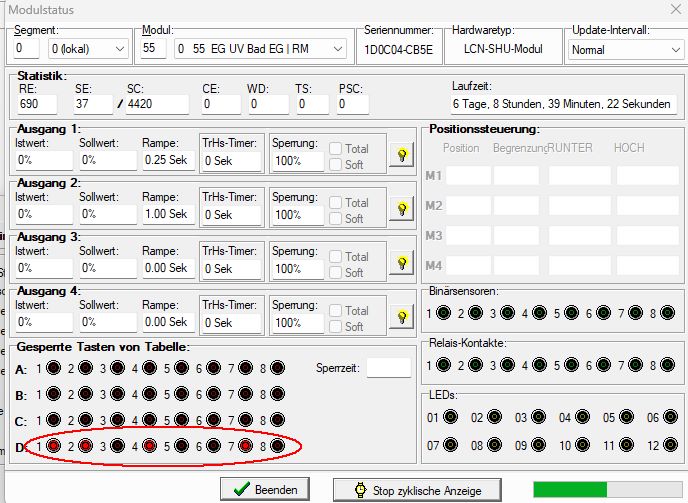Enable the Total checkbox for Ausgang 1

tap(336, 149)
